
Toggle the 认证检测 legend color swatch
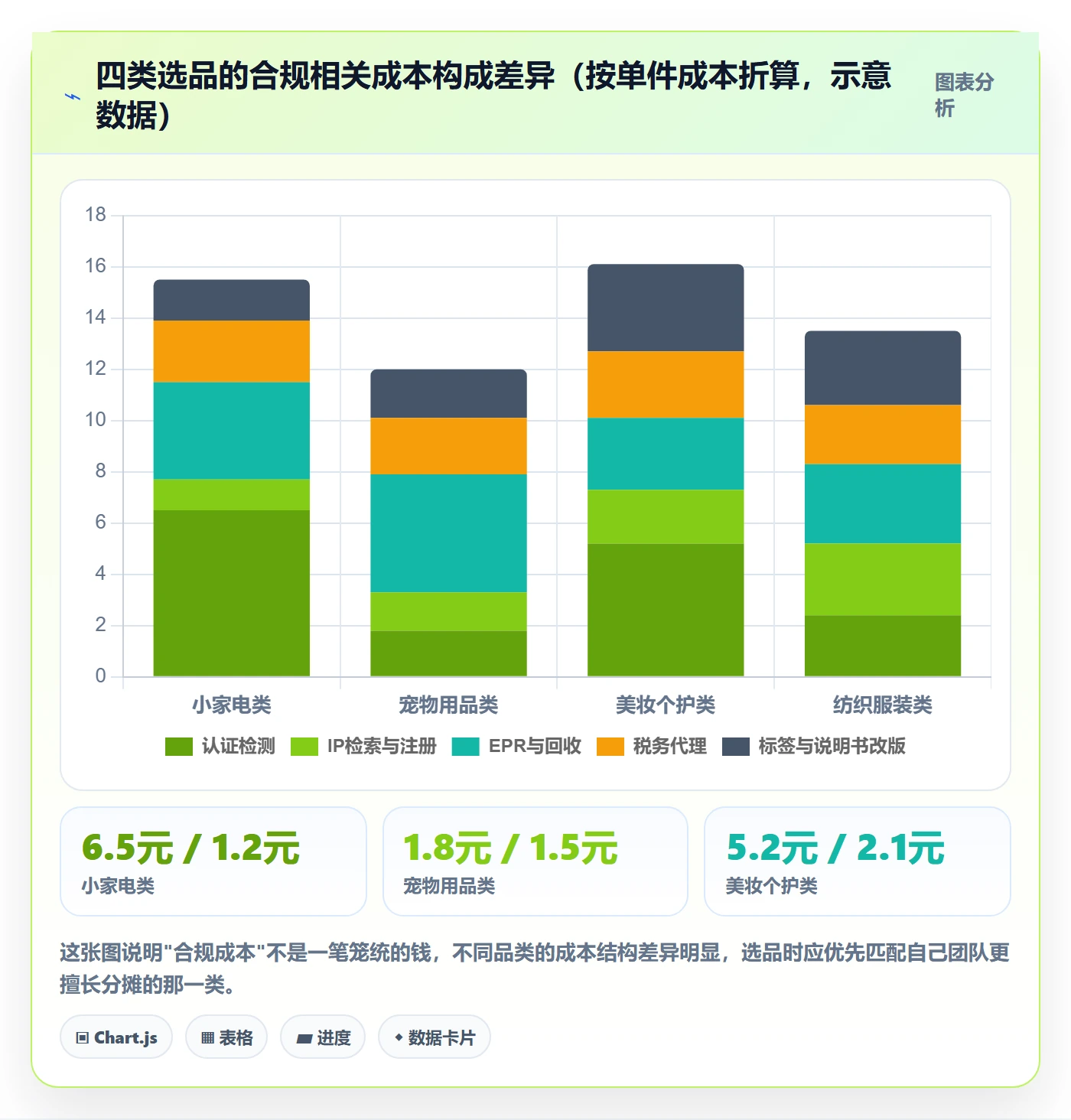[x=179, y=747]
